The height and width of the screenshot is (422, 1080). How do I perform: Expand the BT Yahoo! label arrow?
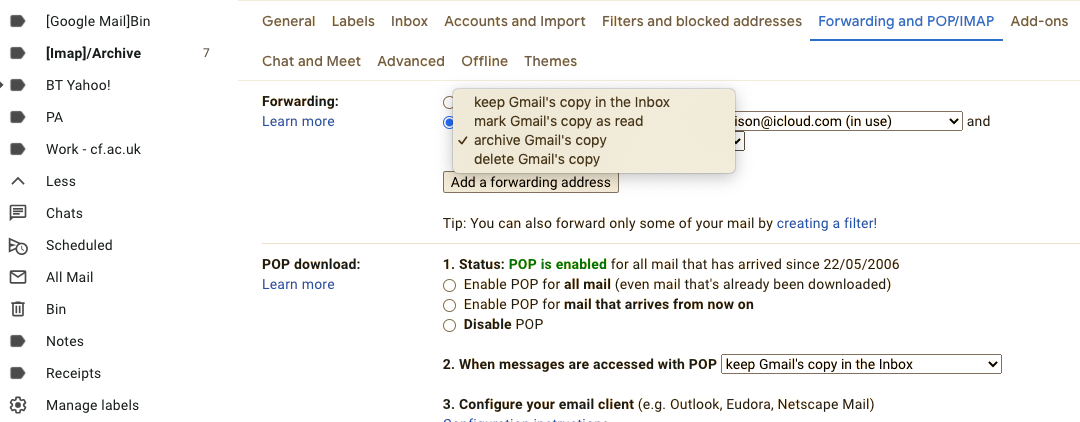tap(4, 85)
